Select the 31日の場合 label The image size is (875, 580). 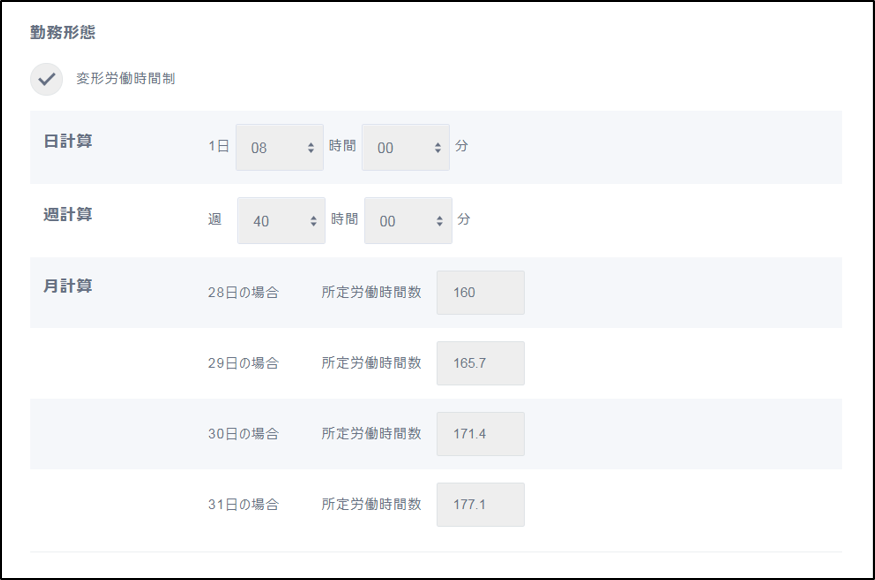click(243, 505)
